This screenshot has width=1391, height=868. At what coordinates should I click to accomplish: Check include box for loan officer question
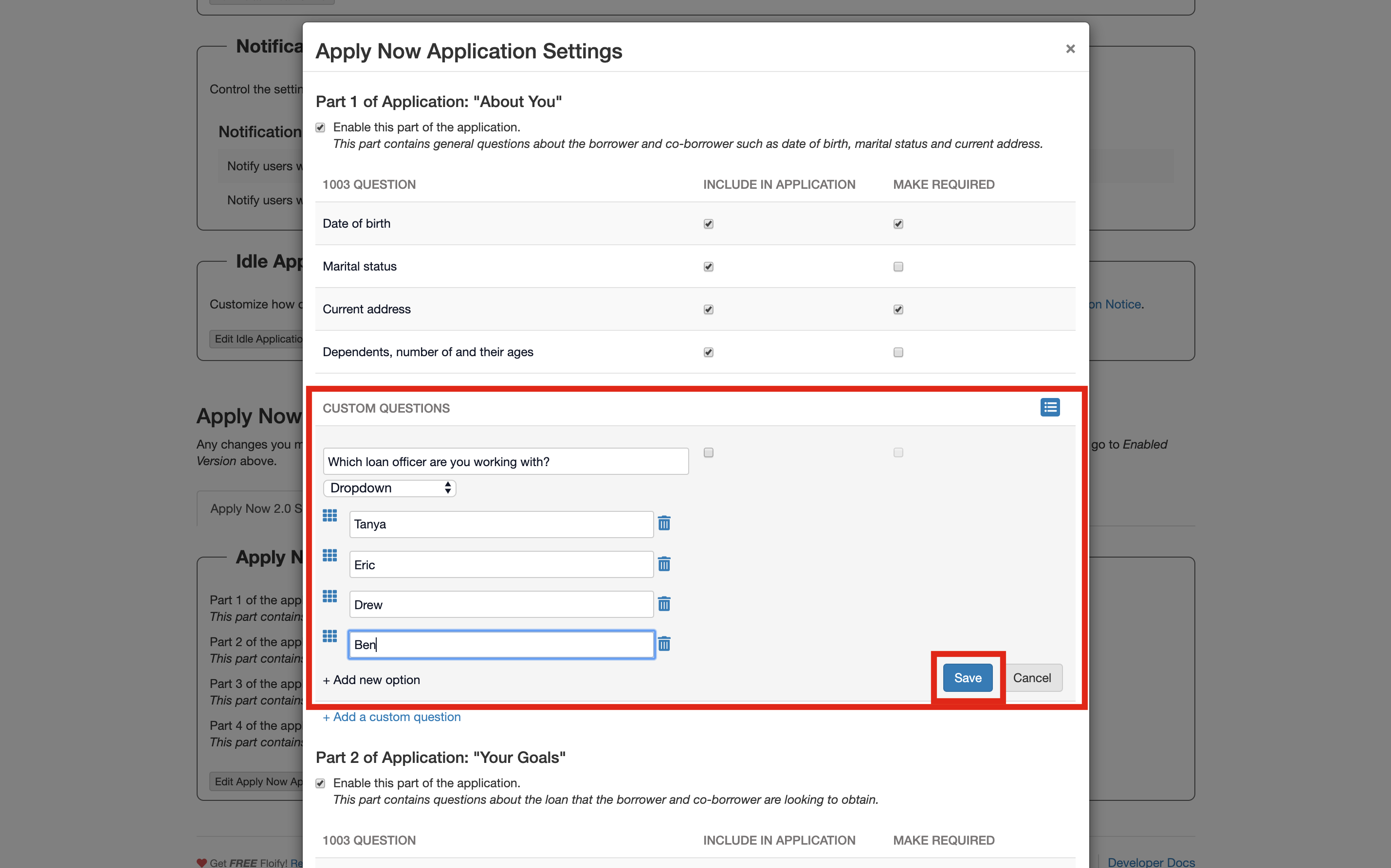(x=709, y=452)
